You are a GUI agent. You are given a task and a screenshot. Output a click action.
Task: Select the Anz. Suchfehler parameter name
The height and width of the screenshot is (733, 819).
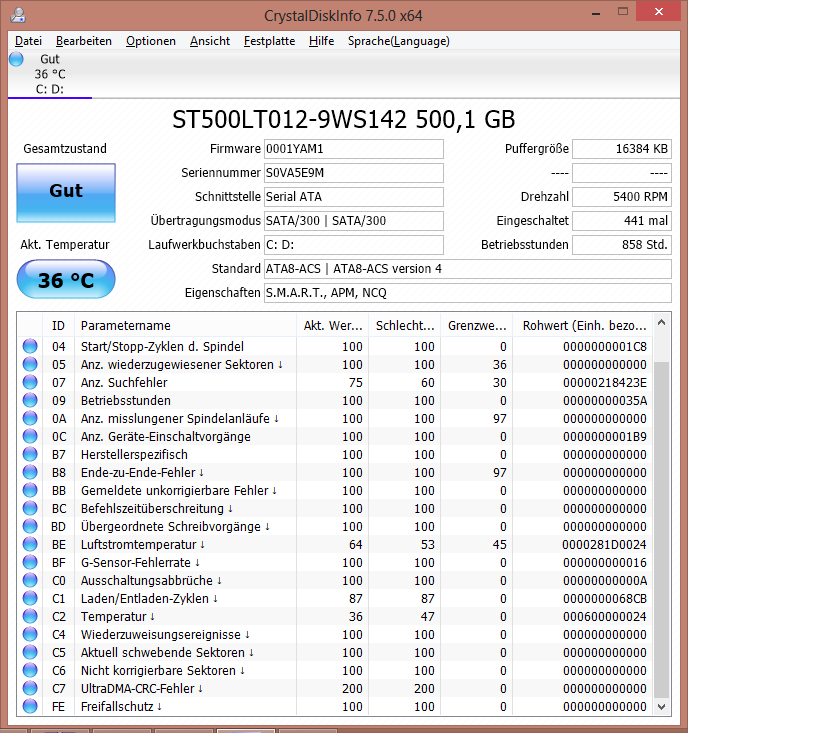pos(124,382)
